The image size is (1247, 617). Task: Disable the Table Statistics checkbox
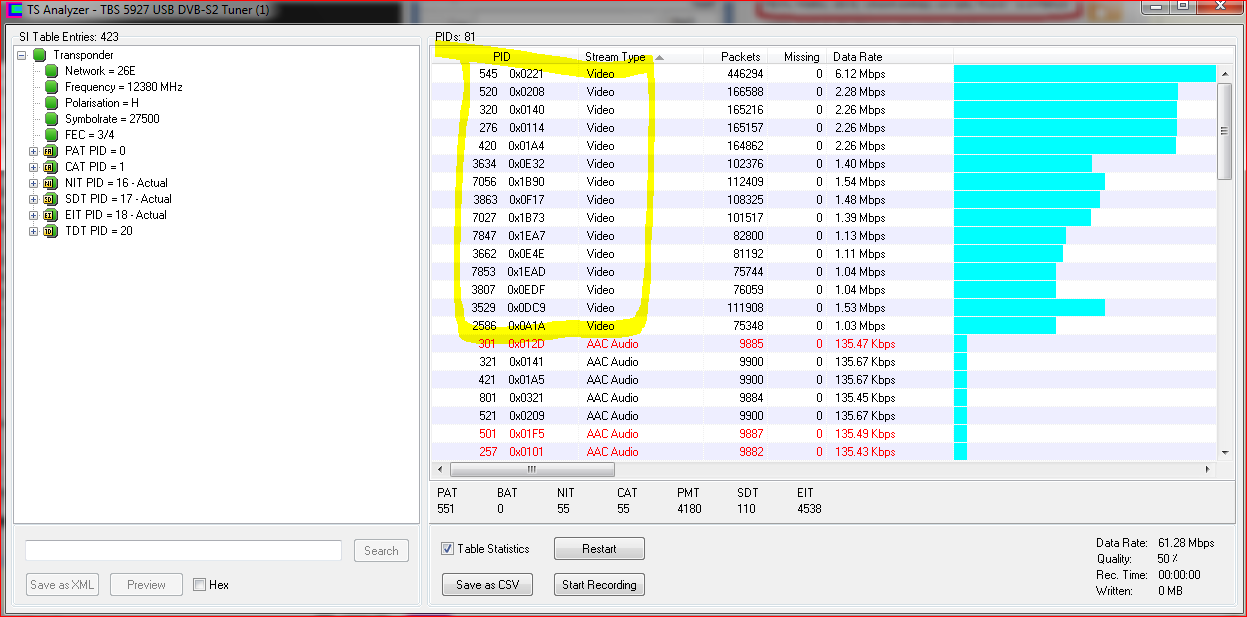point(448,549)
